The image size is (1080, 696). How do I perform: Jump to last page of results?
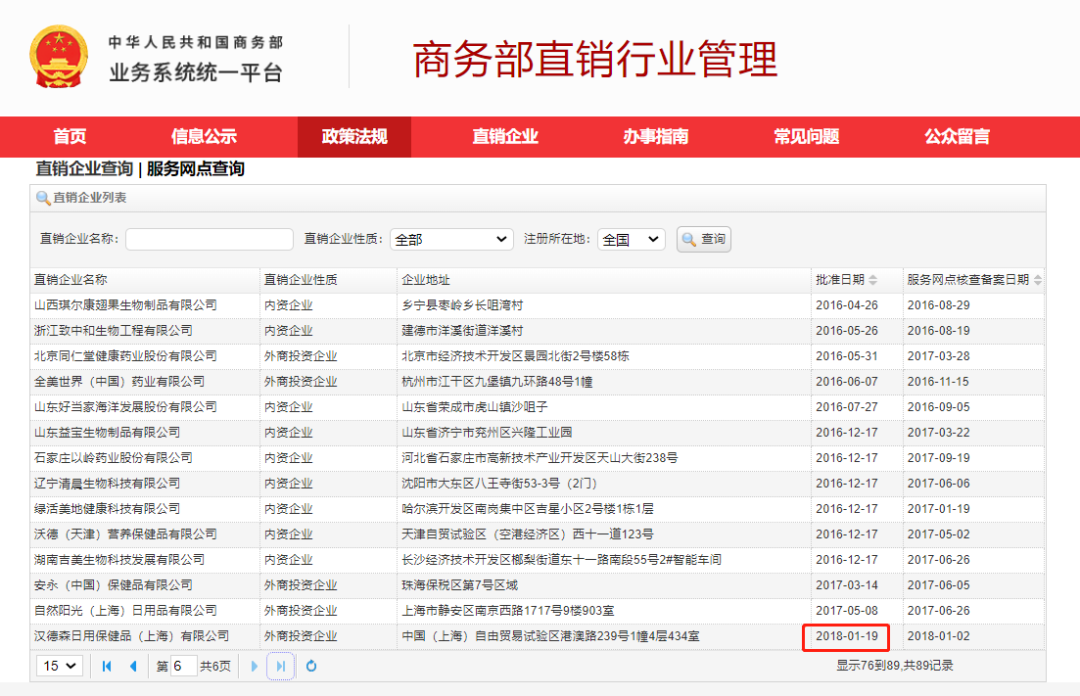[280, 666]
